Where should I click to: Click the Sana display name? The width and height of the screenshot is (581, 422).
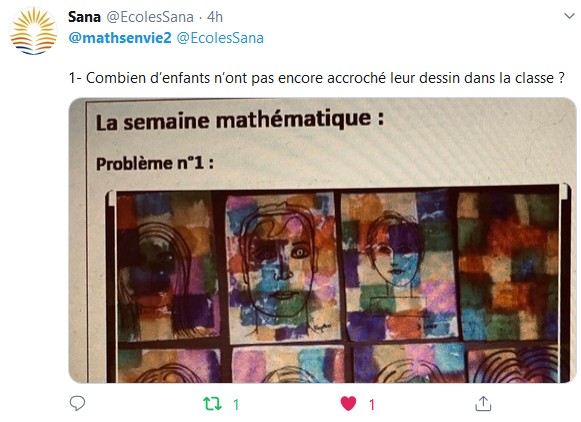[84, 17]
